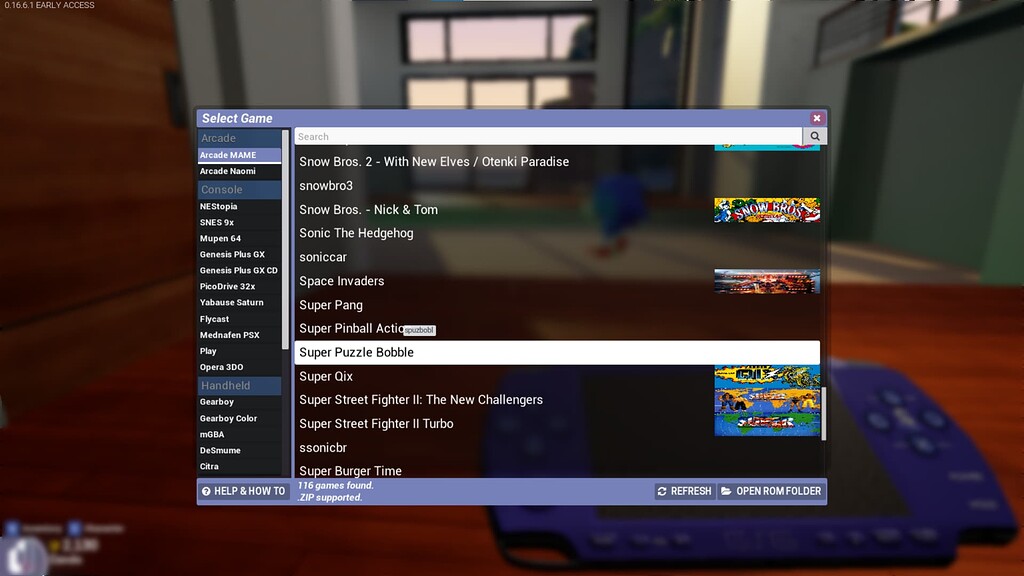This screenshot has height=576, width=1024.
Task: Pick Mednafen PSX from the sidebar
Action: point(230,335)
